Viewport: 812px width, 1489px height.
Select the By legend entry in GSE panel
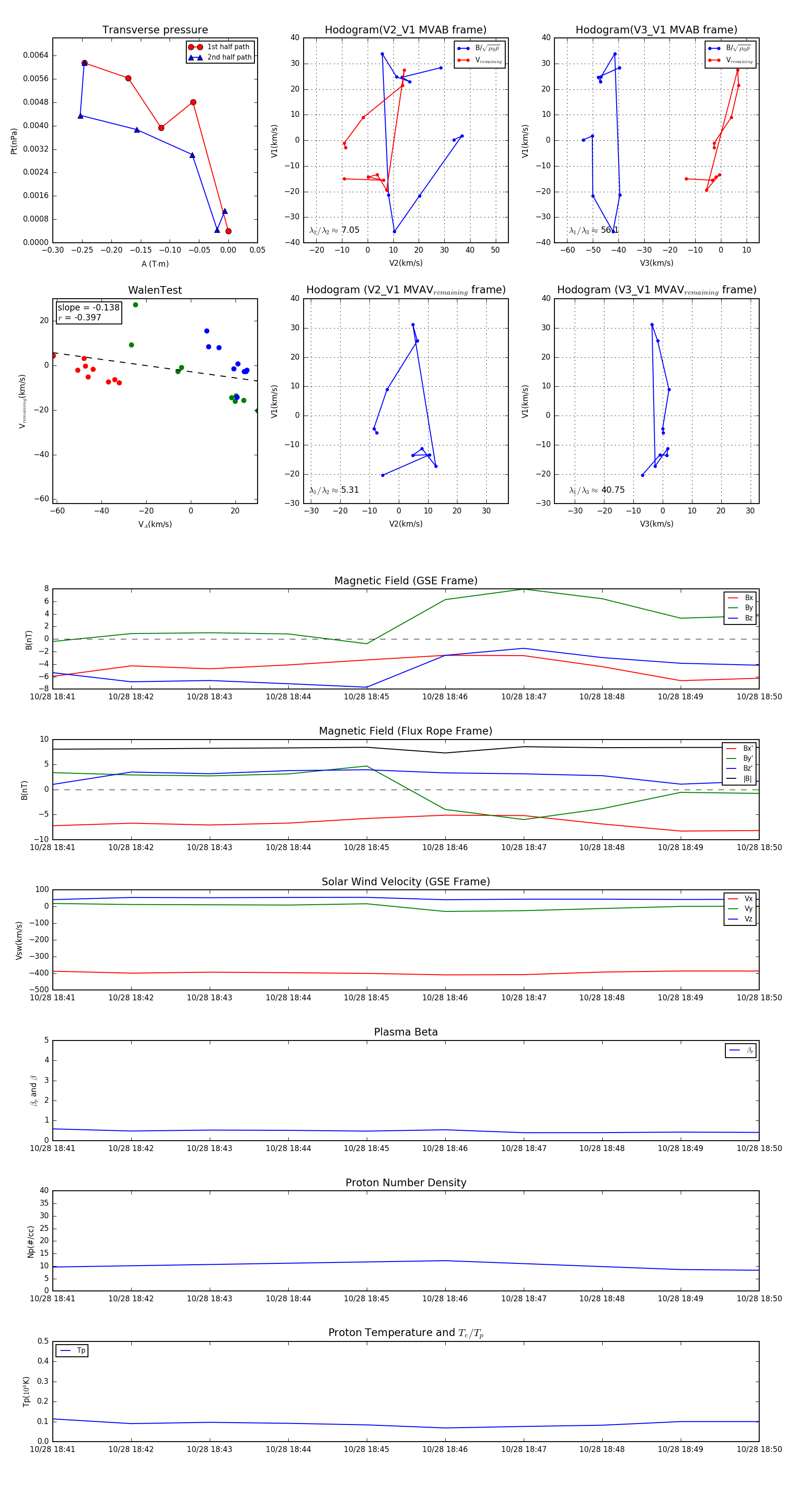click(740, 608)
